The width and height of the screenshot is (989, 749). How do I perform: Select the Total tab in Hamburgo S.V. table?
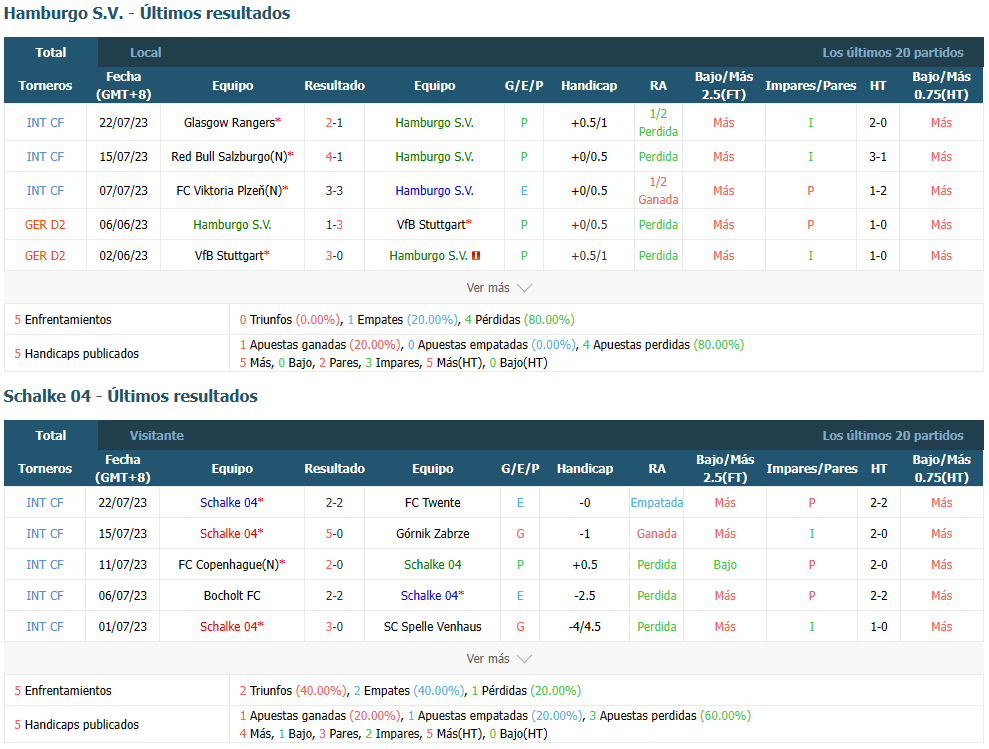(x=50, y=52)
